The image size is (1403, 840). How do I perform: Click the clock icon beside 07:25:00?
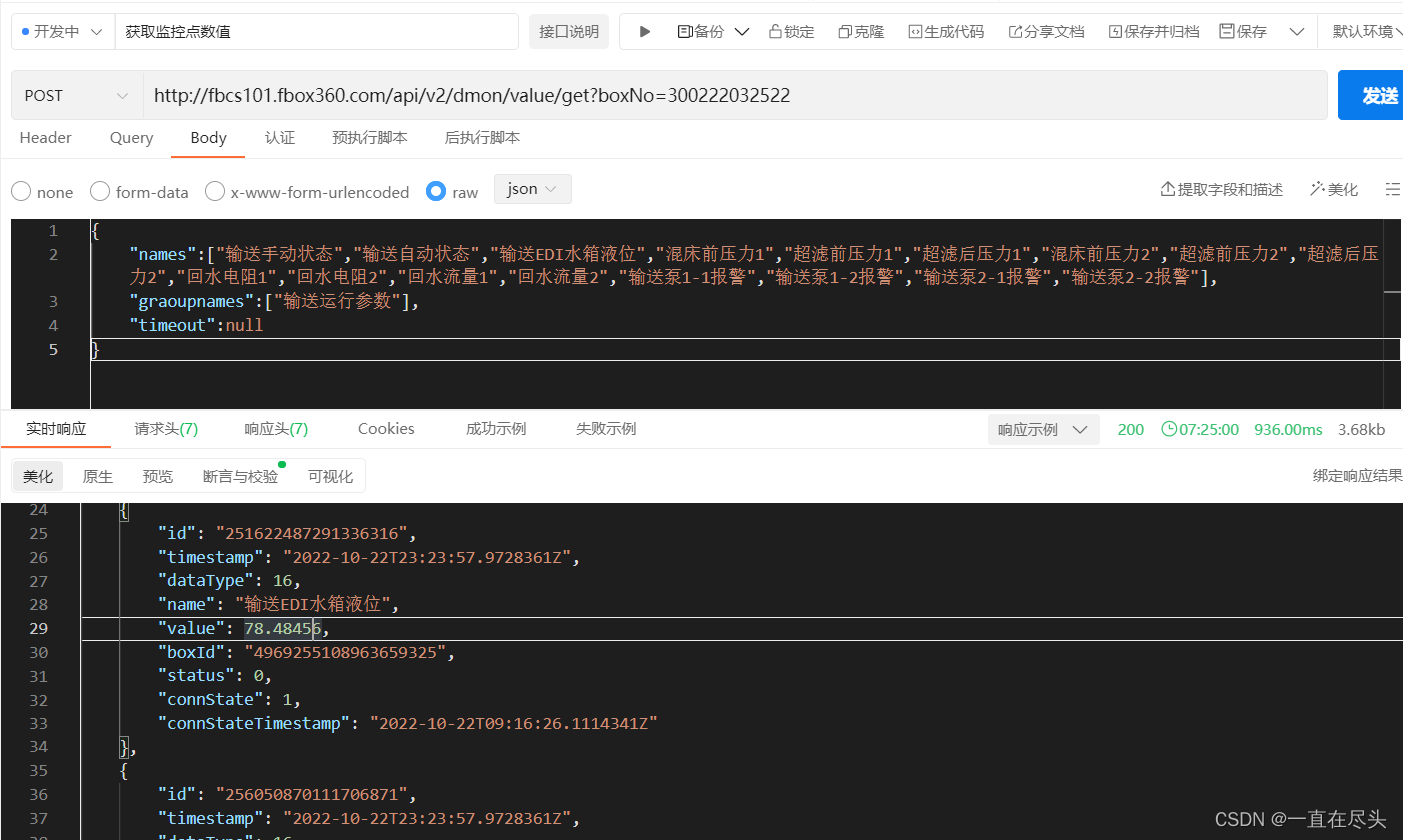[x=1169, y=430]
